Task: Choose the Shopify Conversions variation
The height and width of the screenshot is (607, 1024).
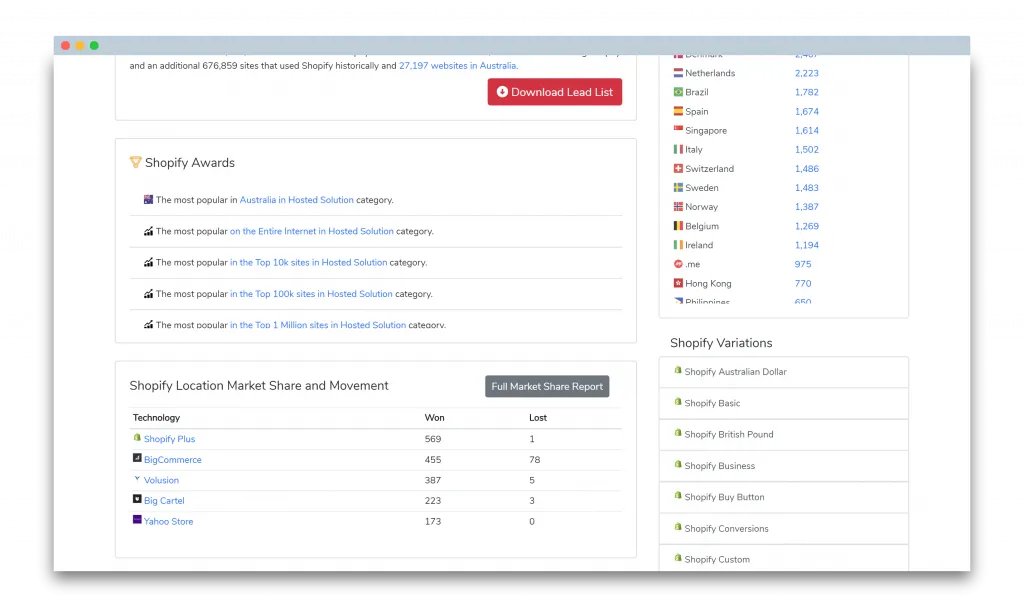Action: [726, 528]
